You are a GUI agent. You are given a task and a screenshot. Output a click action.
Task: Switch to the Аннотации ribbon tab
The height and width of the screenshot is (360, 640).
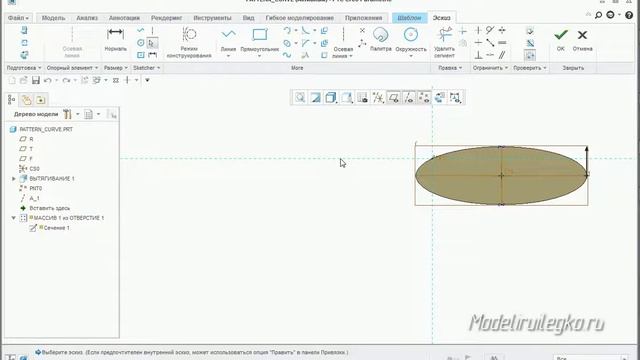124,18
